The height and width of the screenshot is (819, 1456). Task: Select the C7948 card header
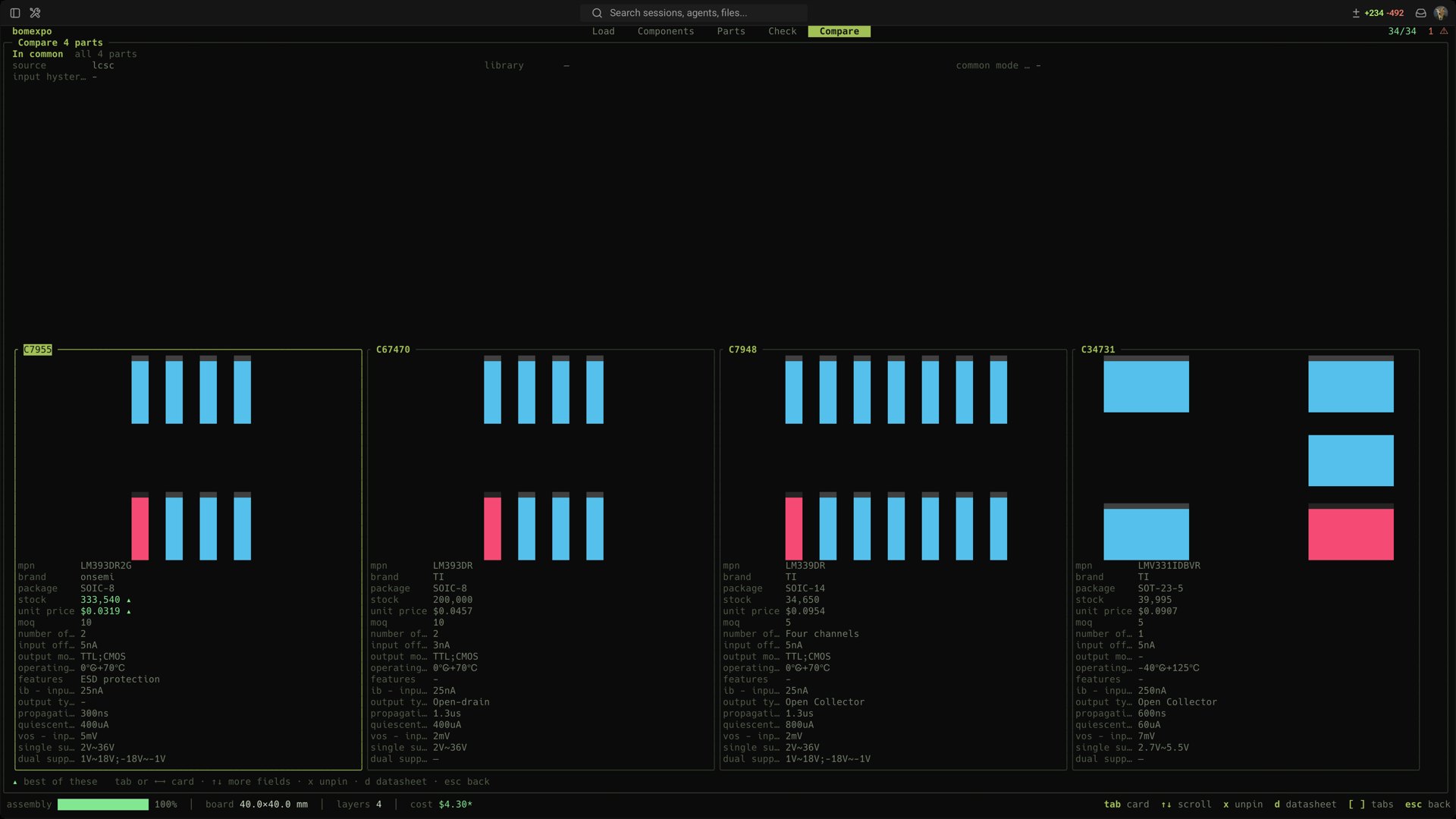pyautogui.click(x=742, y=350)
